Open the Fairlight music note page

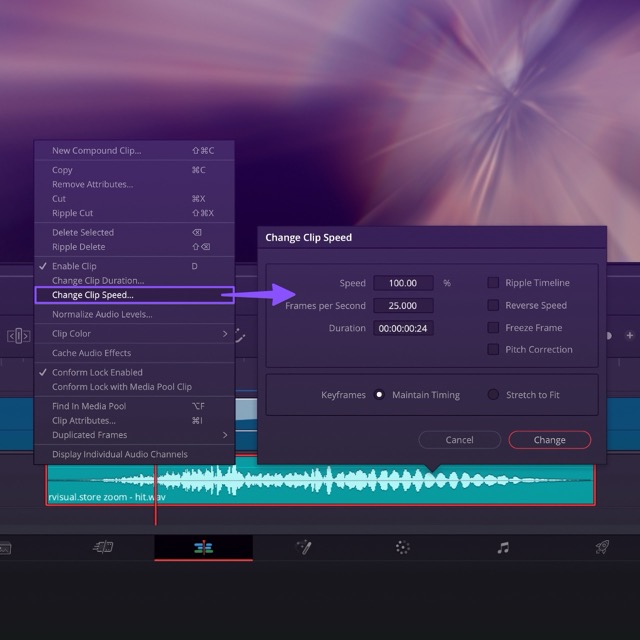pyautogui.click(x=503, y=547)
